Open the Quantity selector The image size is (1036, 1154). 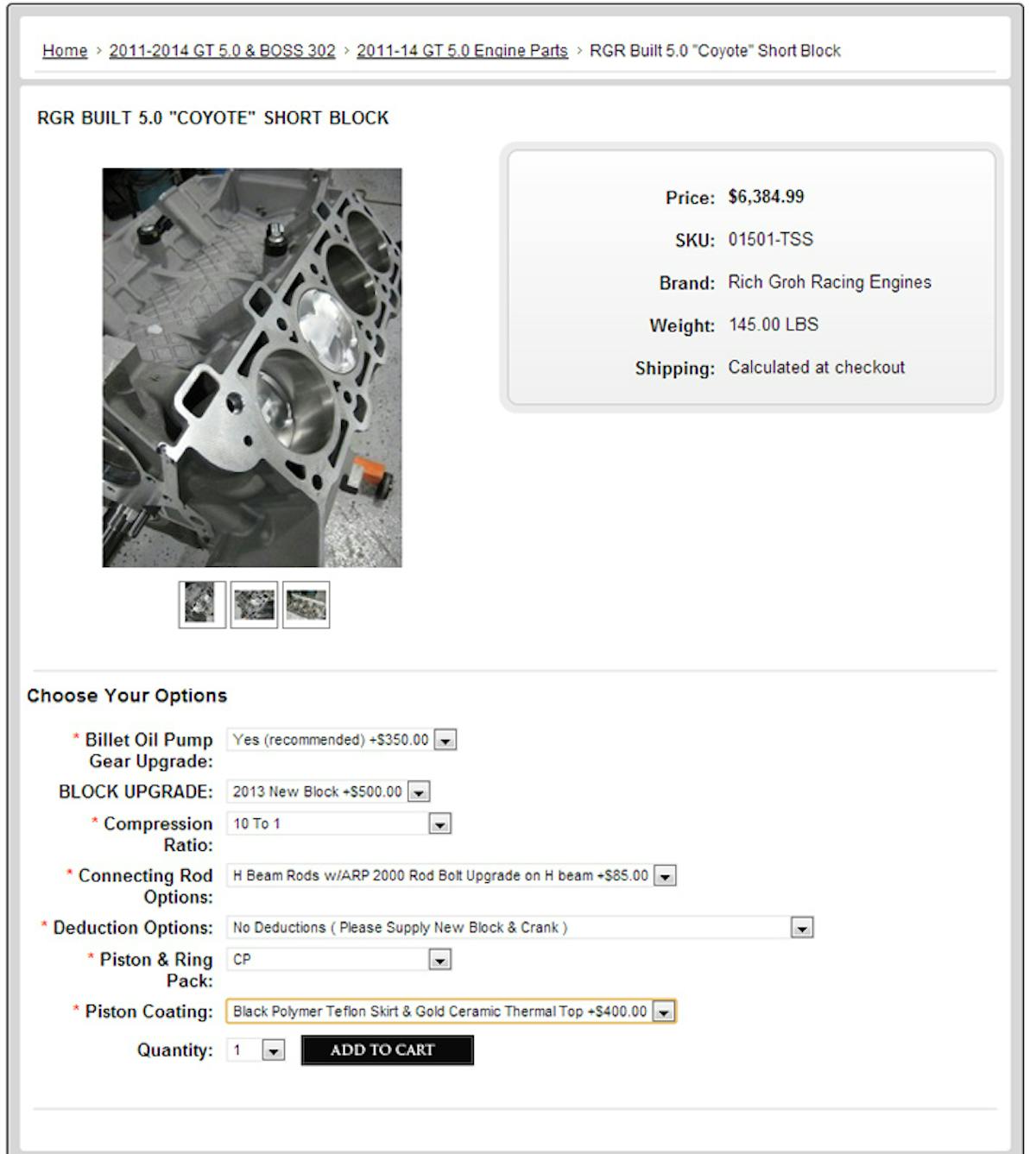coord(256,1050)
